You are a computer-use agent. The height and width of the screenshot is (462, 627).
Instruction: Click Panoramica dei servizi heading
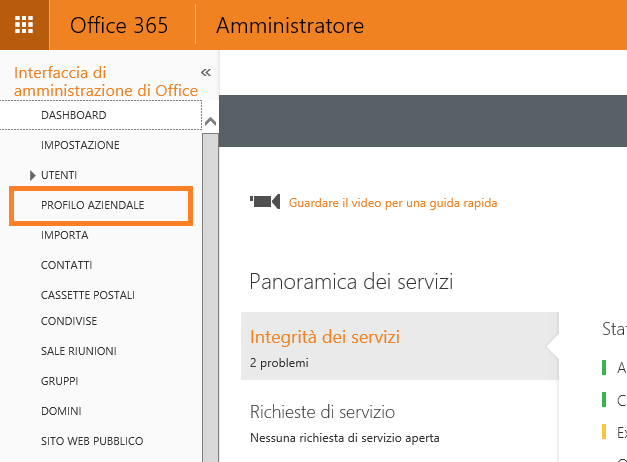(351, 282)
